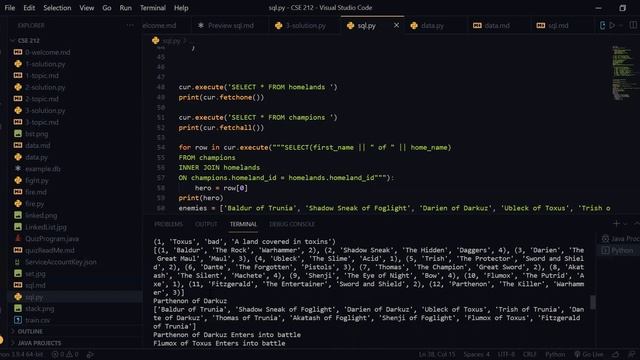Open the Explorer more actions ellipsis
This screenshot has width=640, height=360.
(130, 25)
